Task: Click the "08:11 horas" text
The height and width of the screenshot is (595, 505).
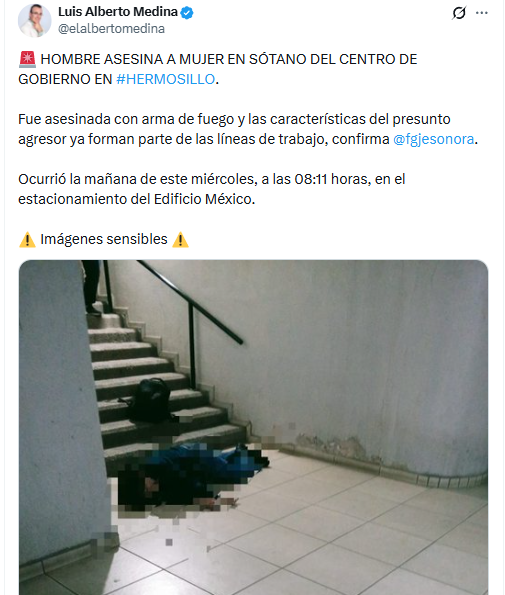Action: pyautogui.click(x=333, y=179)
